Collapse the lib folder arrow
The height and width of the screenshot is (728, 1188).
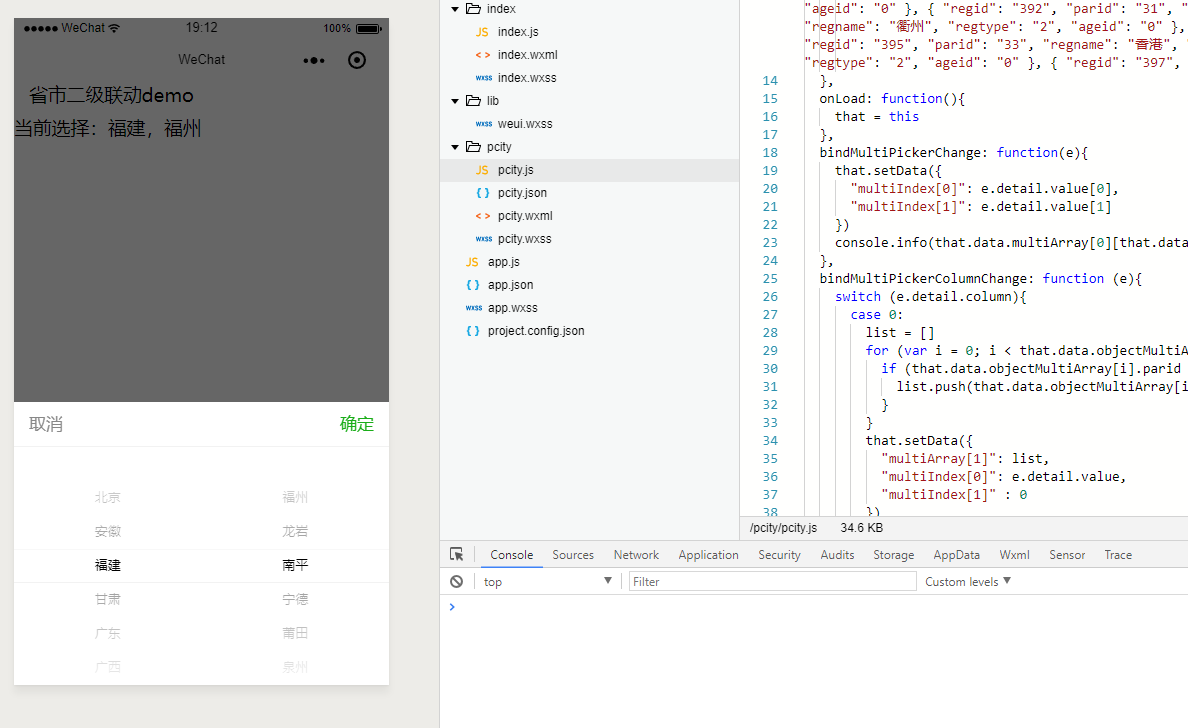[455, 101]
